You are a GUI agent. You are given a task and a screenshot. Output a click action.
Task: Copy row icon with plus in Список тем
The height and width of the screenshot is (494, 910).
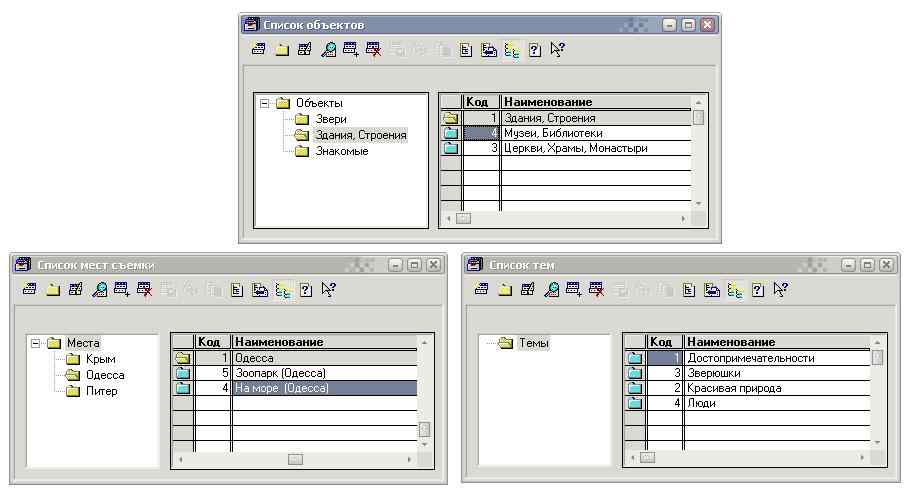click(573, 289)
